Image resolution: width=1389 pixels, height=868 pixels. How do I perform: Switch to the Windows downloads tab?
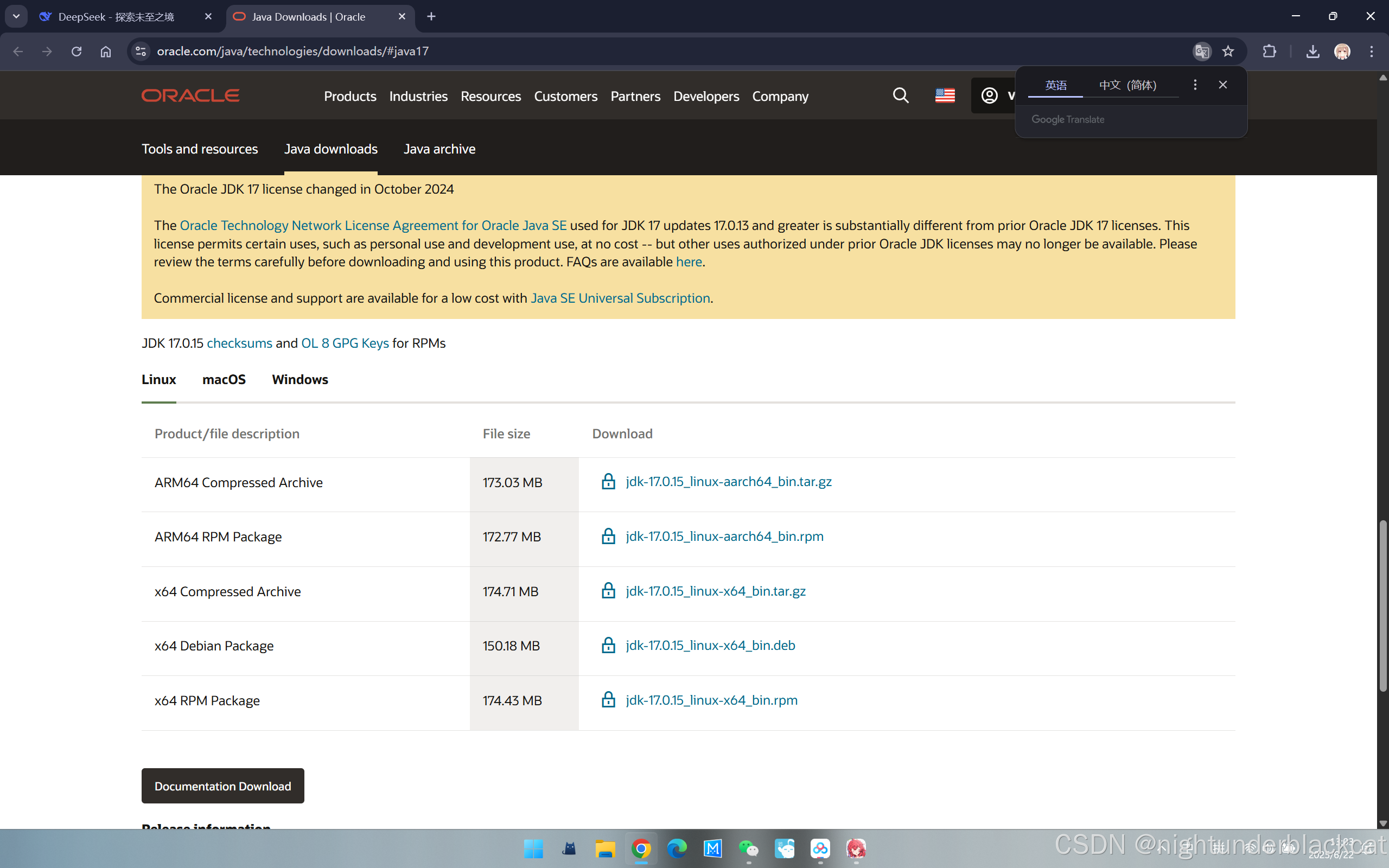[x=300, y=379]
